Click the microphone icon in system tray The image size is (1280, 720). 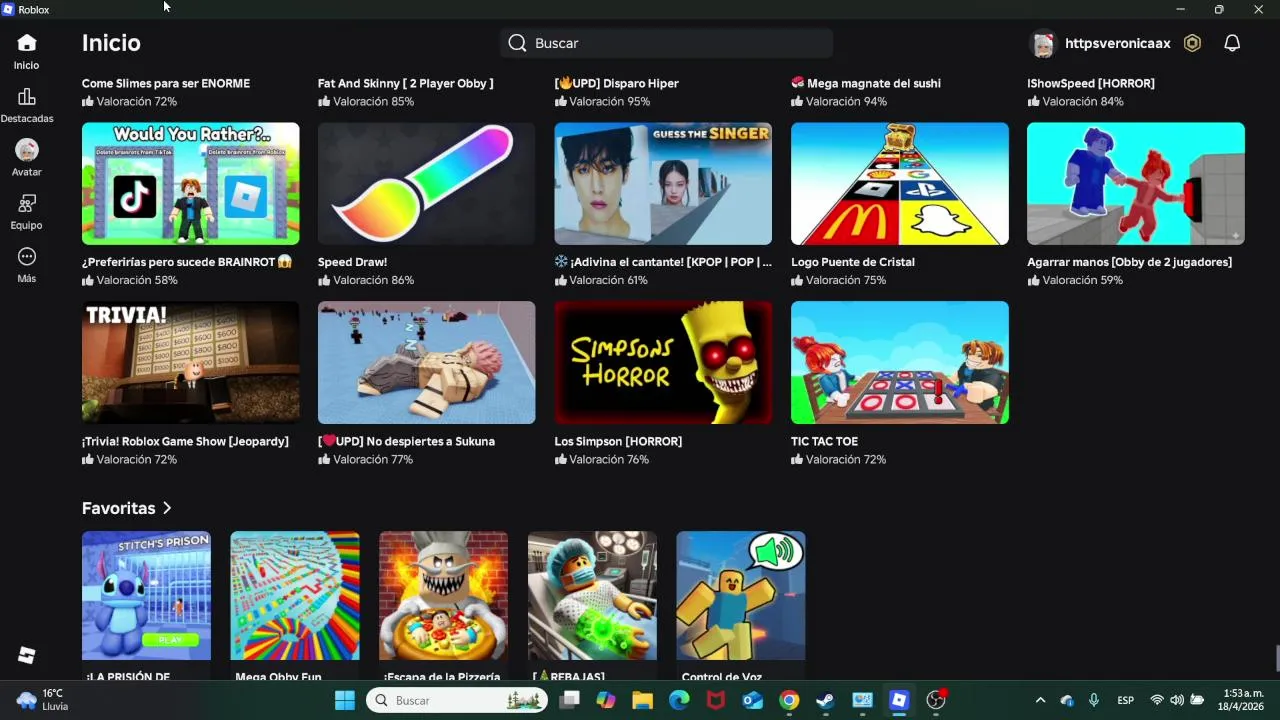1094,700
